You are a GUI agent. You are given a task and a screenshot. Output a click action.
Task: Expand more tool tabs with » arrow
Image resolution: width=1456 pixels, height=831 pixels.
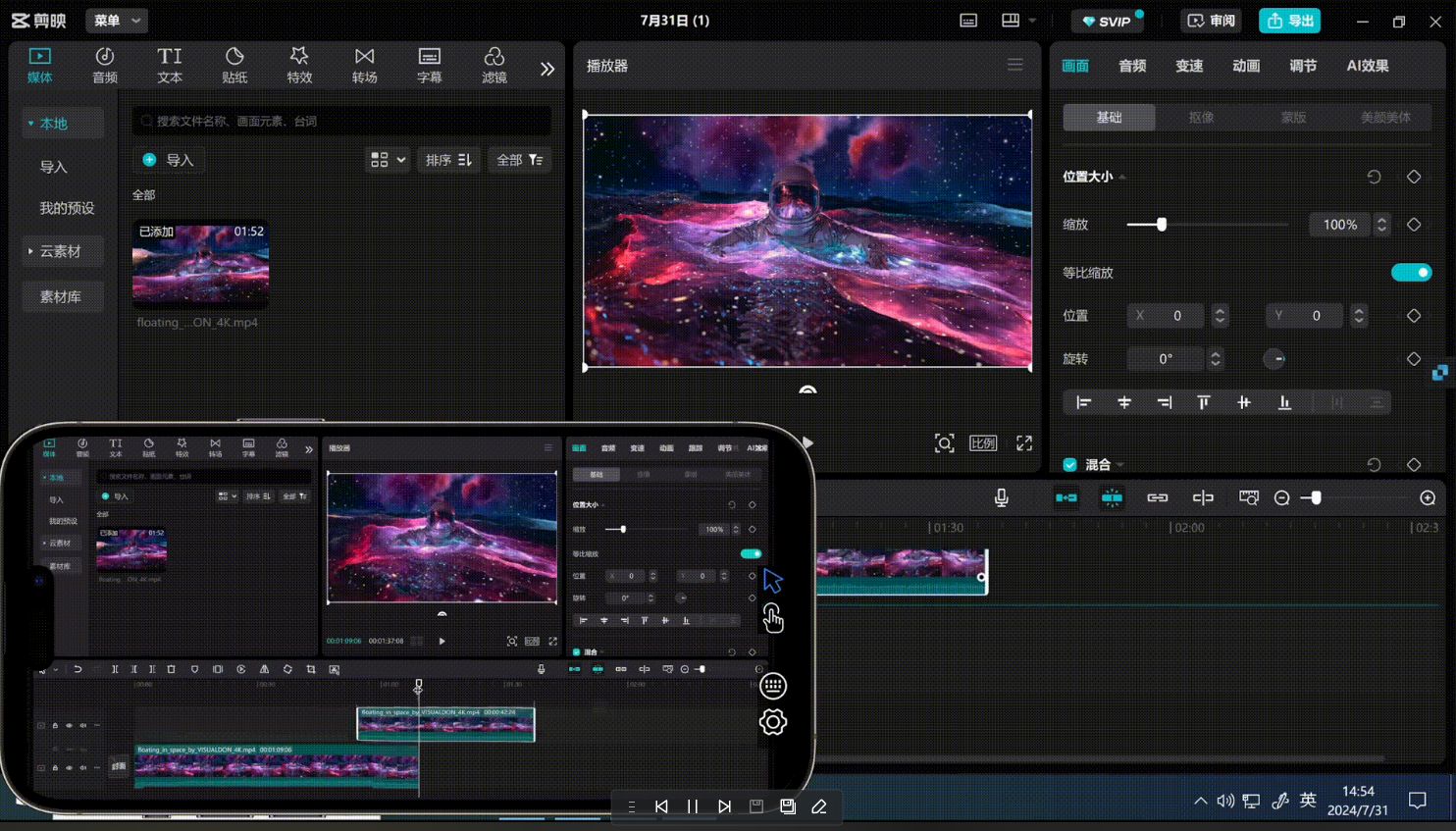tap(547, 68)
